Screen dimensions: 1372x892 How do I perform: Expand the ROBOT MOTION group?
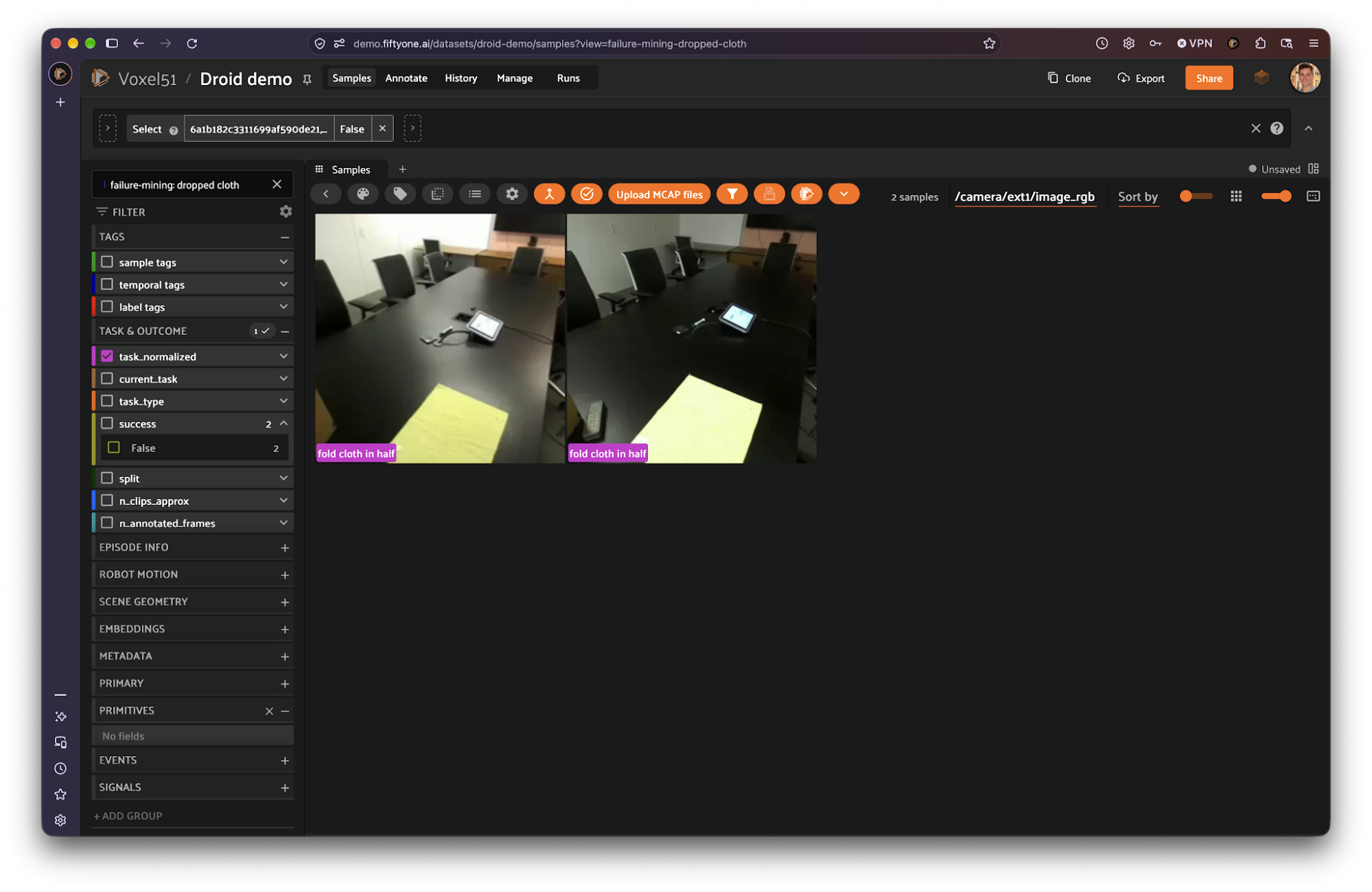tap(285, 574)
